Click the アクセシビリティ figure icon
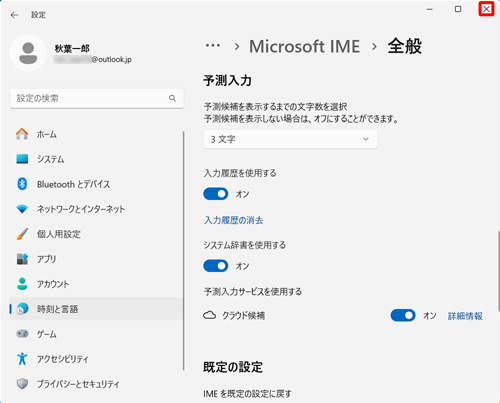This screenshot has width=500, height=403. [22, 359]
